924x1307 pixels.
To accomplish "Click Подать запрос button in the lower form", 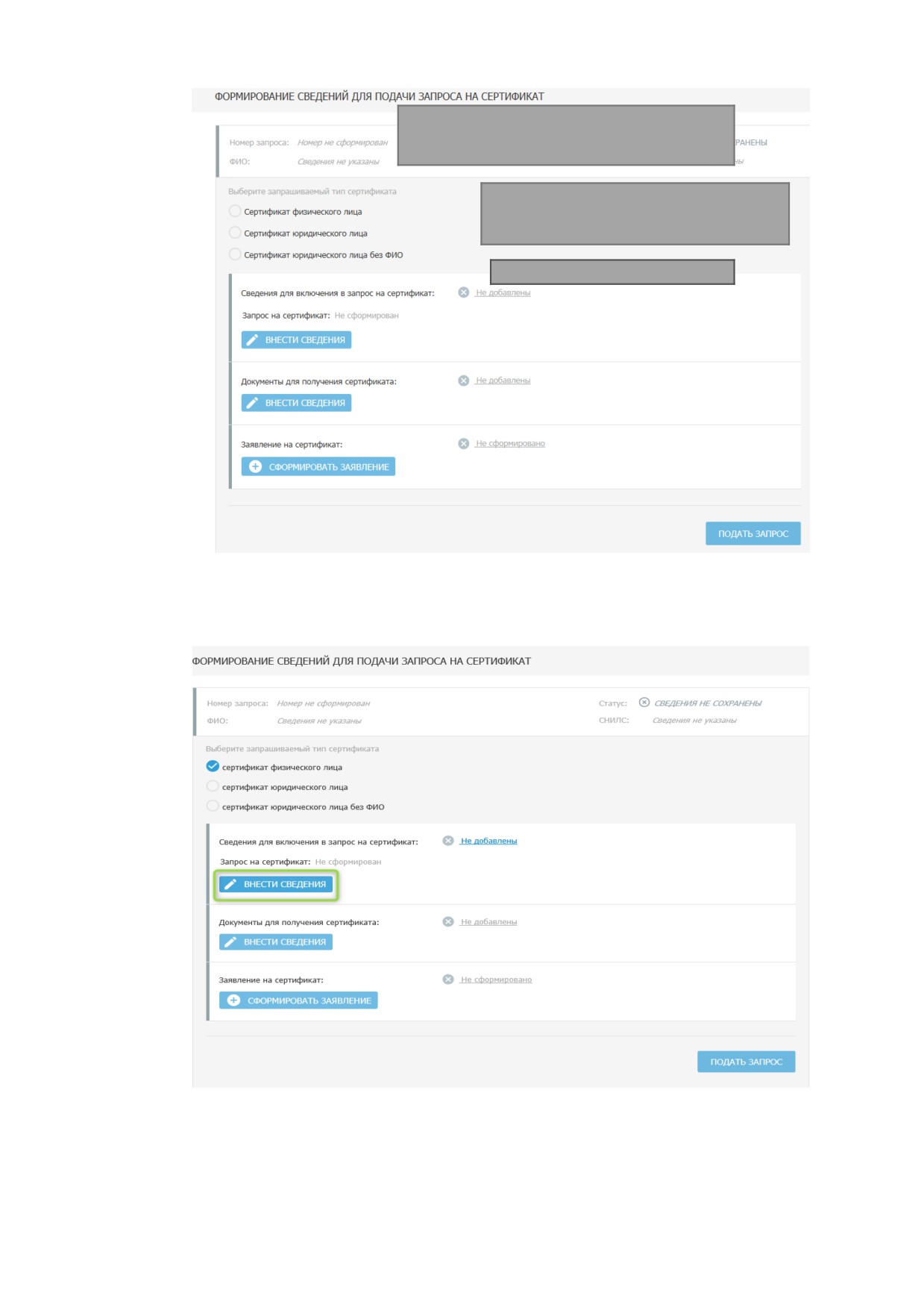I will (x=746, y=1062).
